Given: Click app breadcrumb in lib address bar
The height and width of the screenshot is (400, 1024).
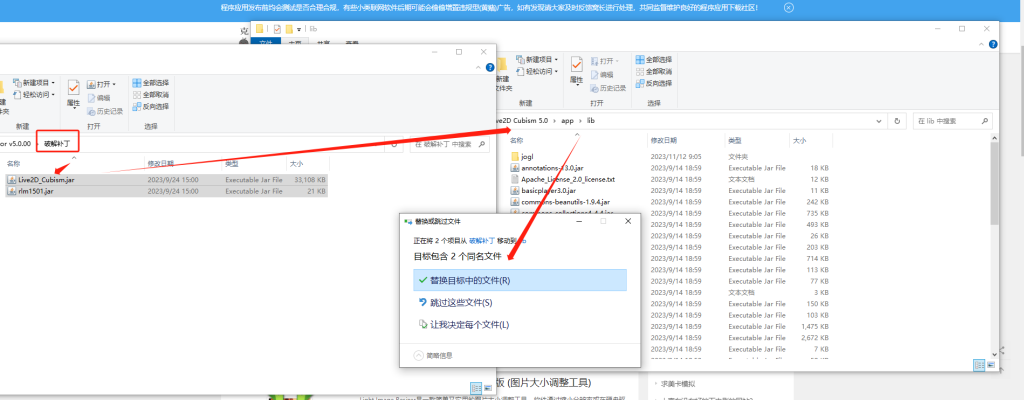Looking at the screenshot, I should click(568, 121).
